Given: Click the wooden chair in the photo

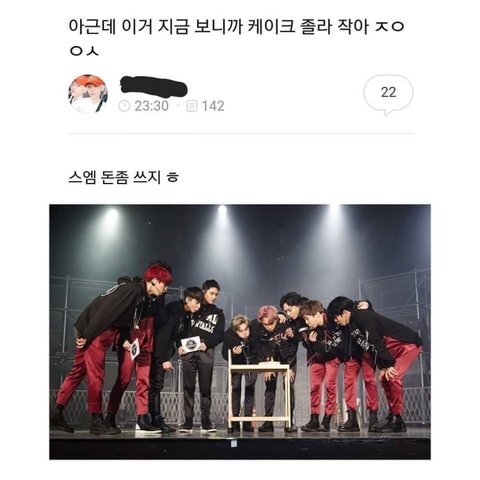Looking at the screenshot, I should tap(259, 390).
